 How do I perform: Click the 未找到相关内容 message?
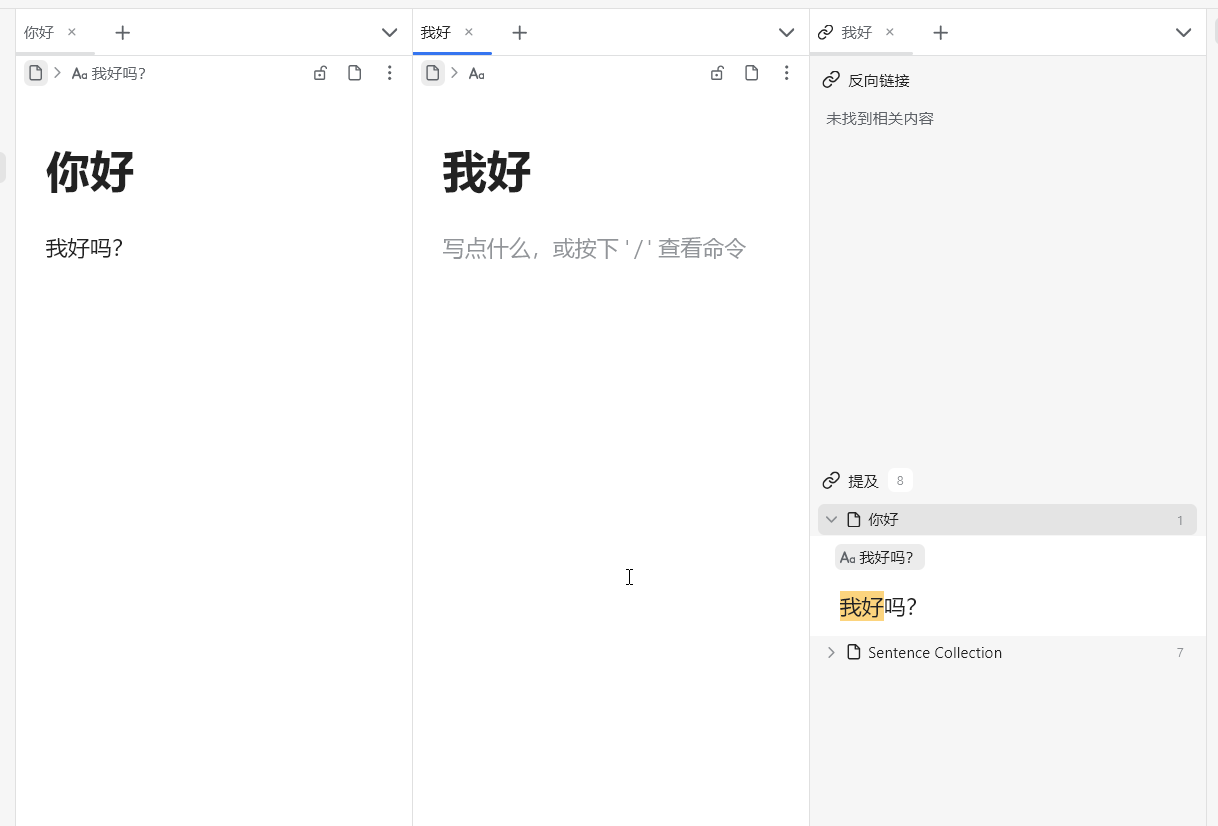pyautogui.click(x=880, y=119)
